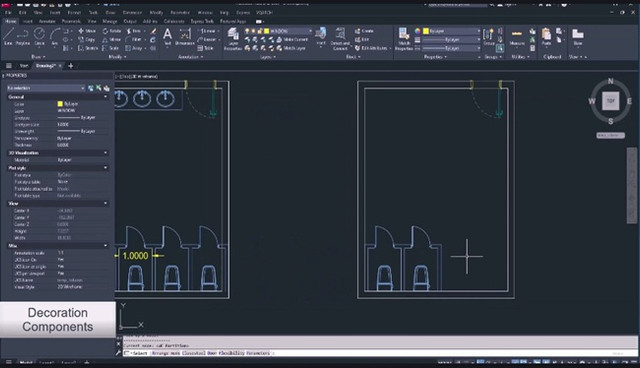Image resolution: width=640 pixels, height=368 pixels.
Task: Click the Leader tool
Action: (x=207, y=40)
